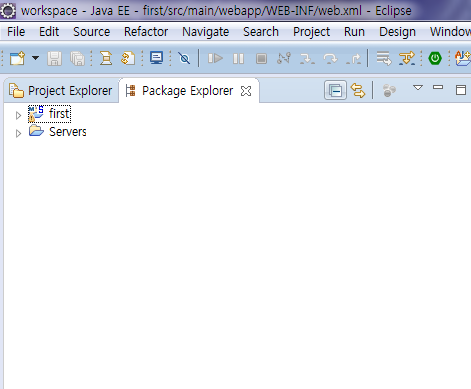Open the Package Explorer View Menu triangle

[x=418, y=88]
